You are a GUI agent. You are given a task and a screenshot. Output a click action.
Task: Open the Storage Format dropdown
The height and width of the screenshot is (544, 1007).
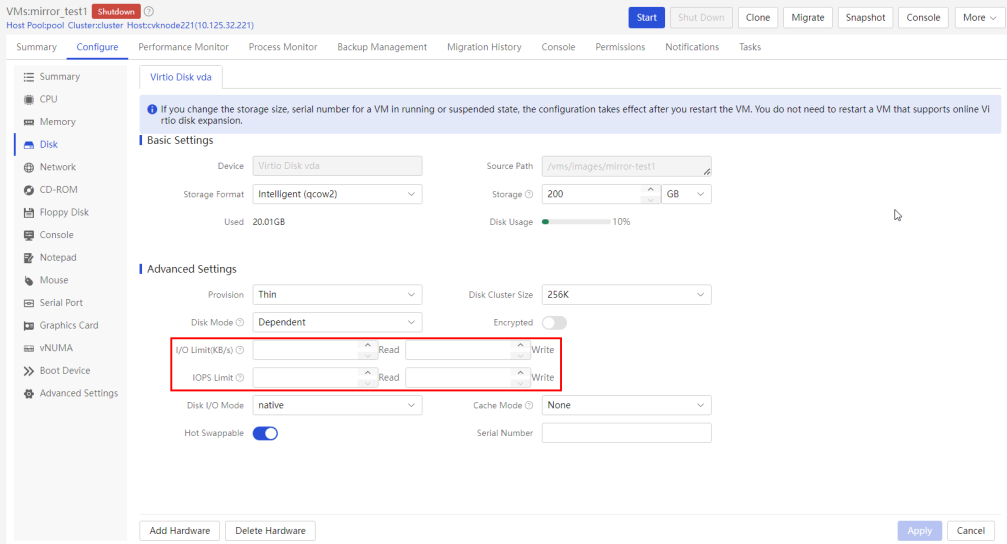[x=337, y=194]
